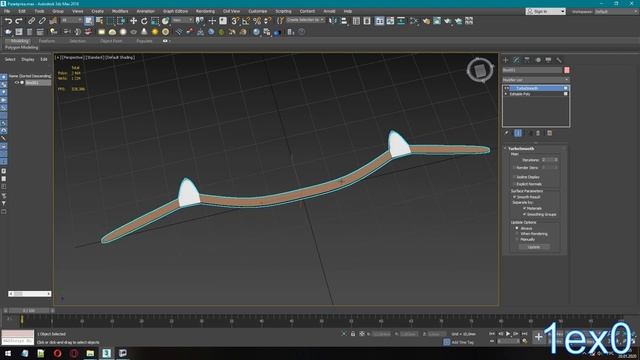Open the Animation menu
This screenshot has height=360, width=640.
point(146,11)
